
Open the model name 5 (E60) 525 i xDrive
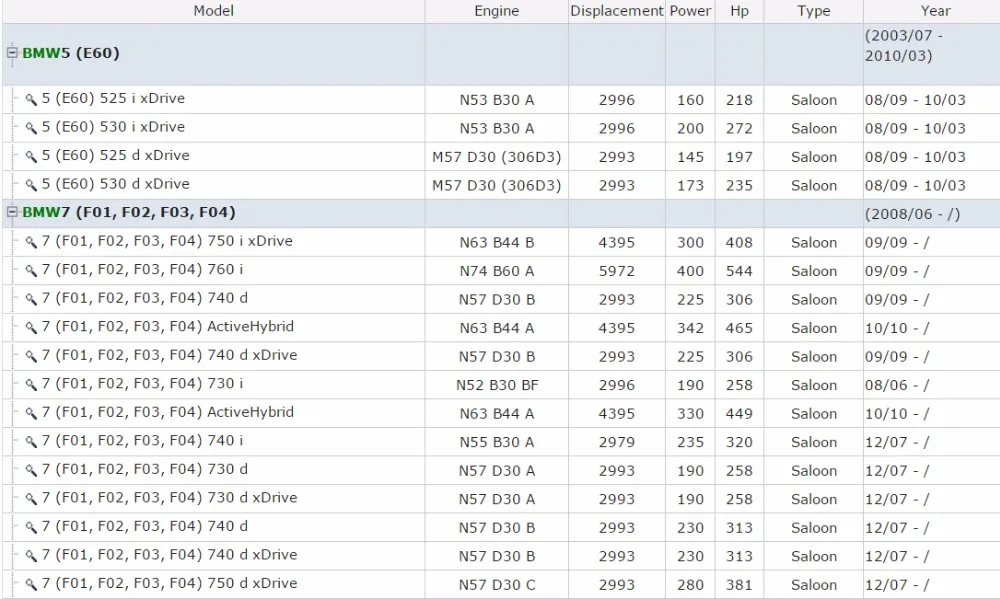pos(114,98)
